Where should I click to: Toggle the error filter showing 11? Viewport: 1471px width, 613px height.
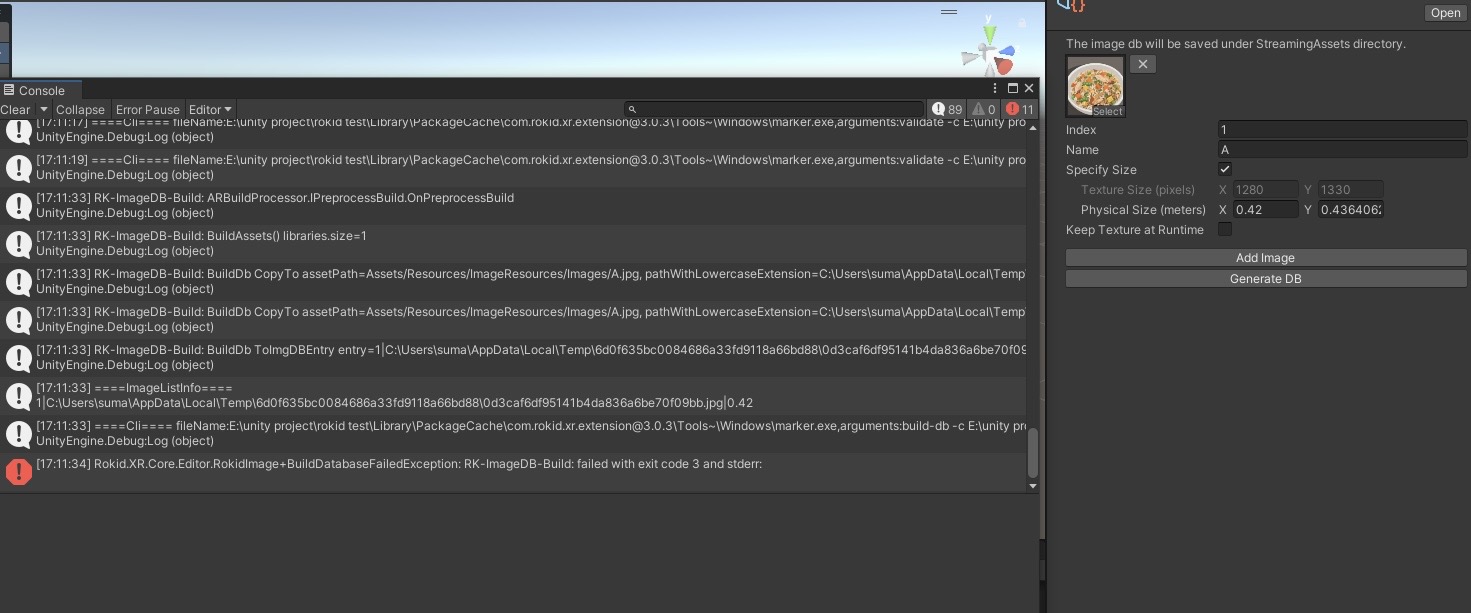[1020, 109]
